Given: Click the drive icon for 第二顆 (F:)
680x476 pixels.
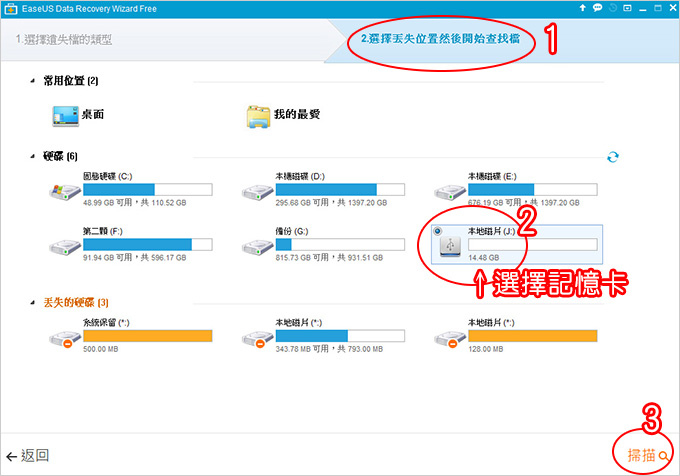Looking at the screenshot, I should click(x=65, y=247).
